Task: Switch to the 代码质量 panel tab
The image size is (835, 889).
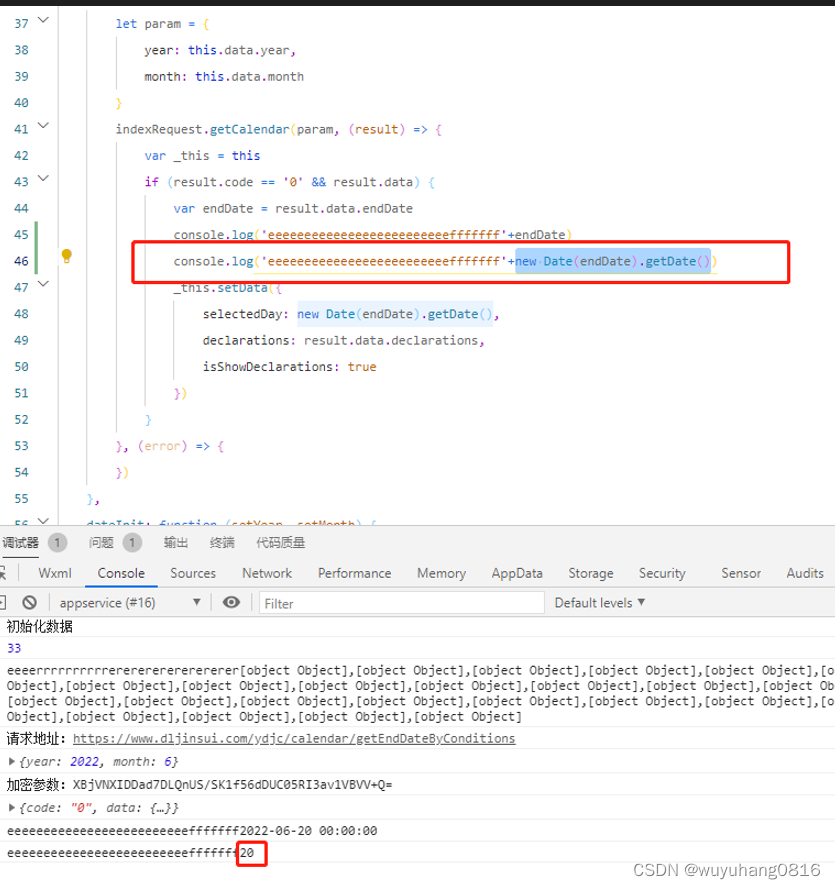Action: pyautogui.click(x=281, y=543)
